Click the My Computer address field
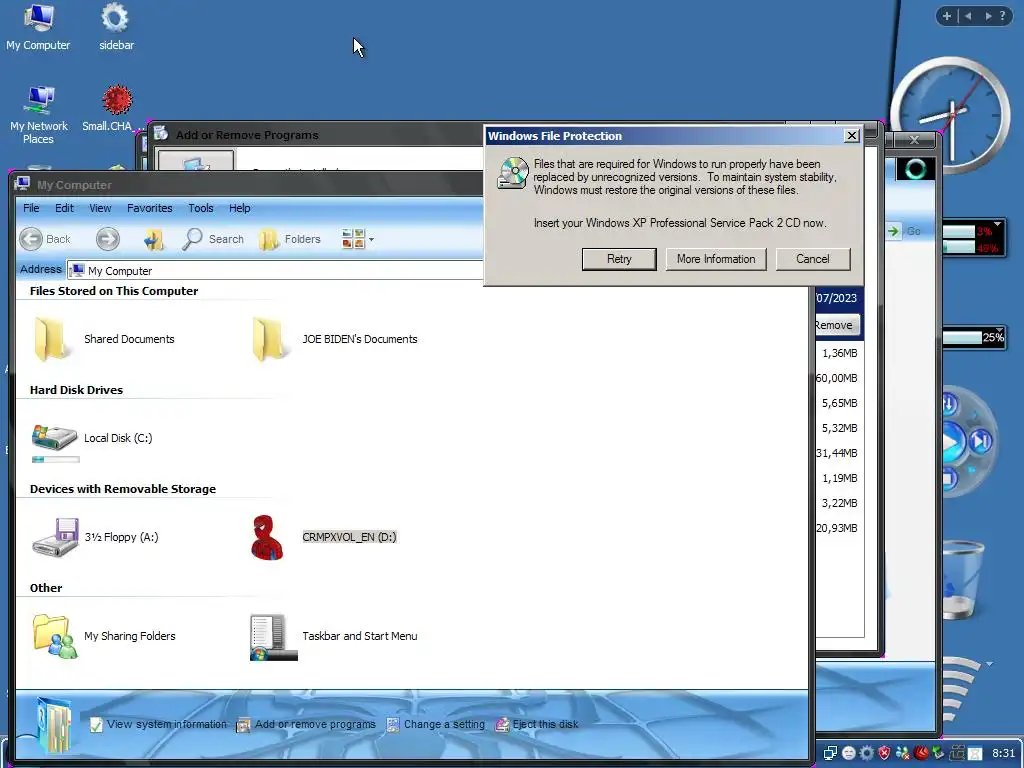 pos(275,270)
